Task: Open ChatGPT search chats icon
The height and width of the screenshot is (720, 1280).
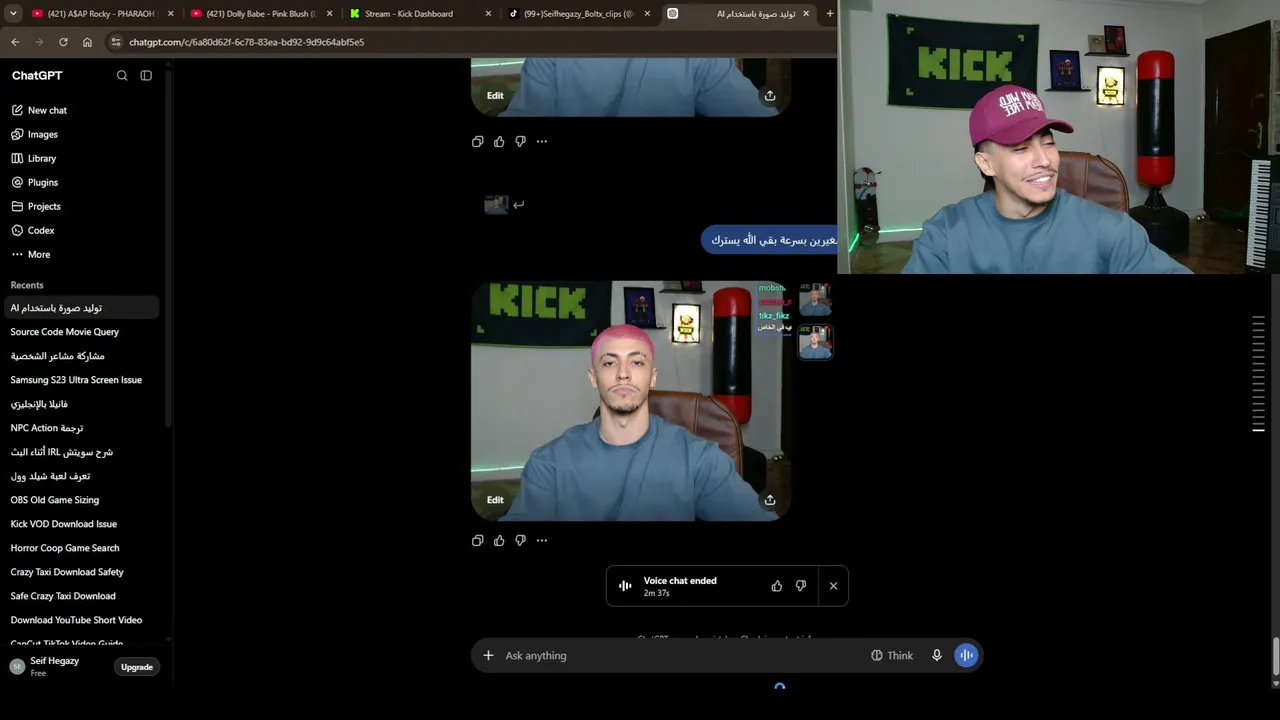Action: click(x=122, y=75)
